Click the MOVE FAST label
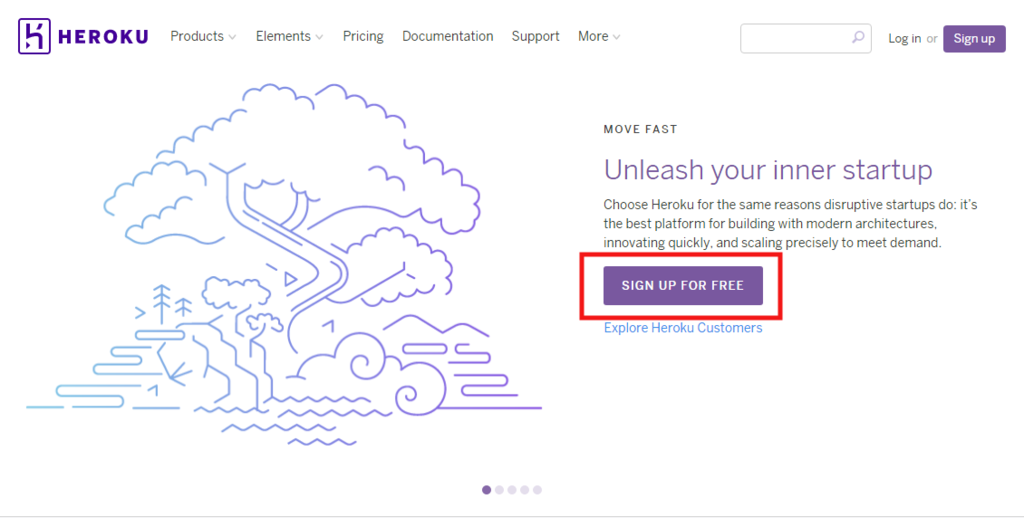 coord(641,129)
